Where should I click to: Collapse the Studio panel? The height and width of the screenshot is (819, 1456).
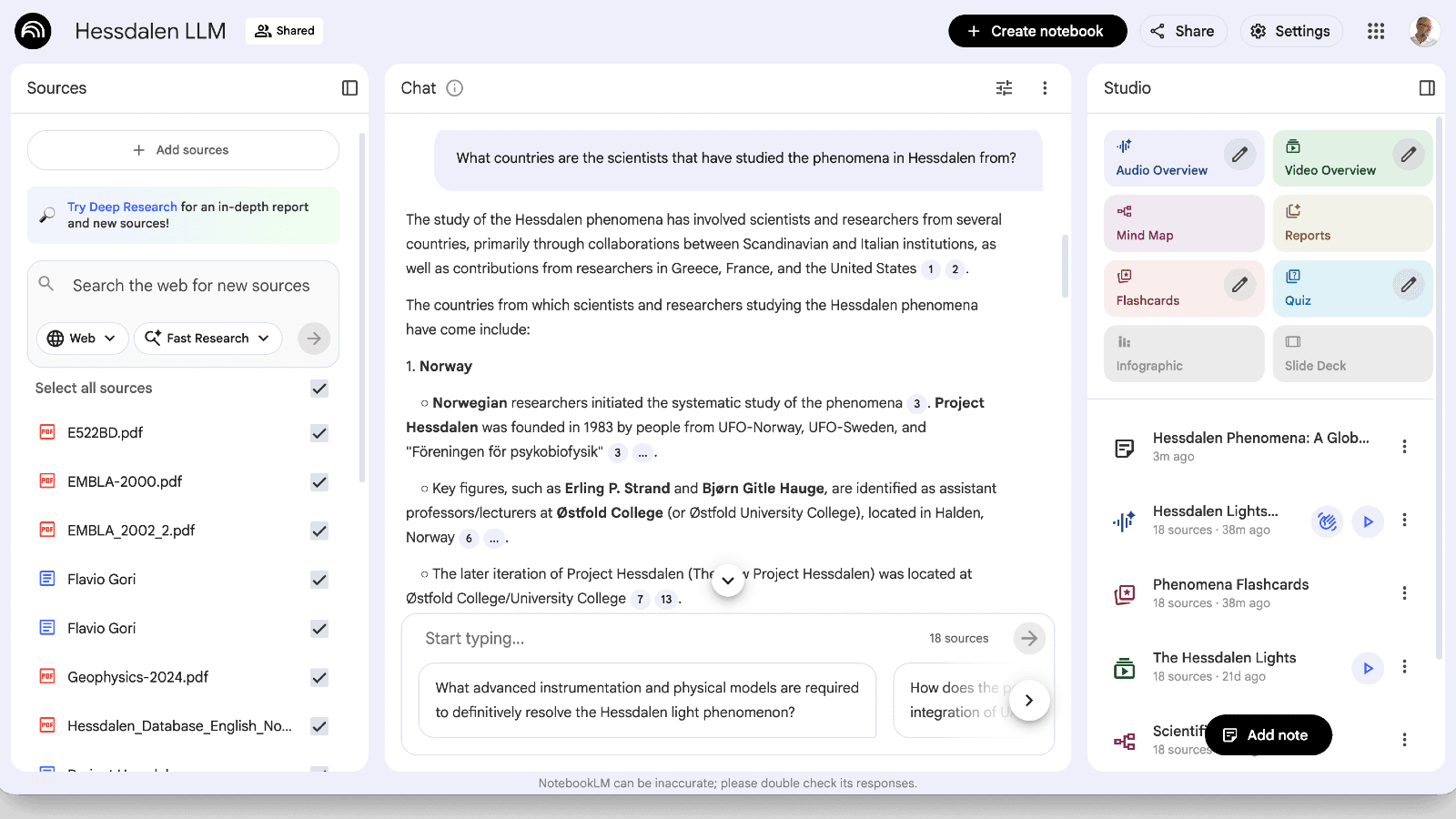click(1426, 88)
